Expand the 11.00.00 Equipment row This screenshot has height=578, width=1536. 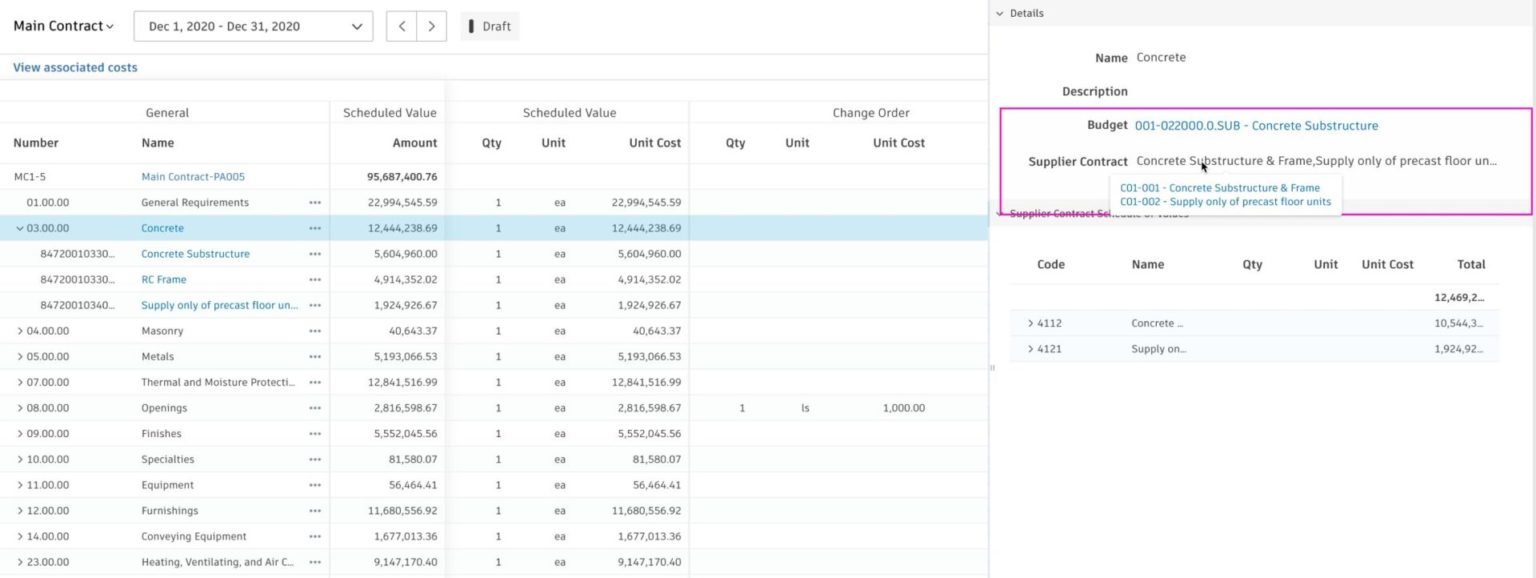(x=20, y=485)
